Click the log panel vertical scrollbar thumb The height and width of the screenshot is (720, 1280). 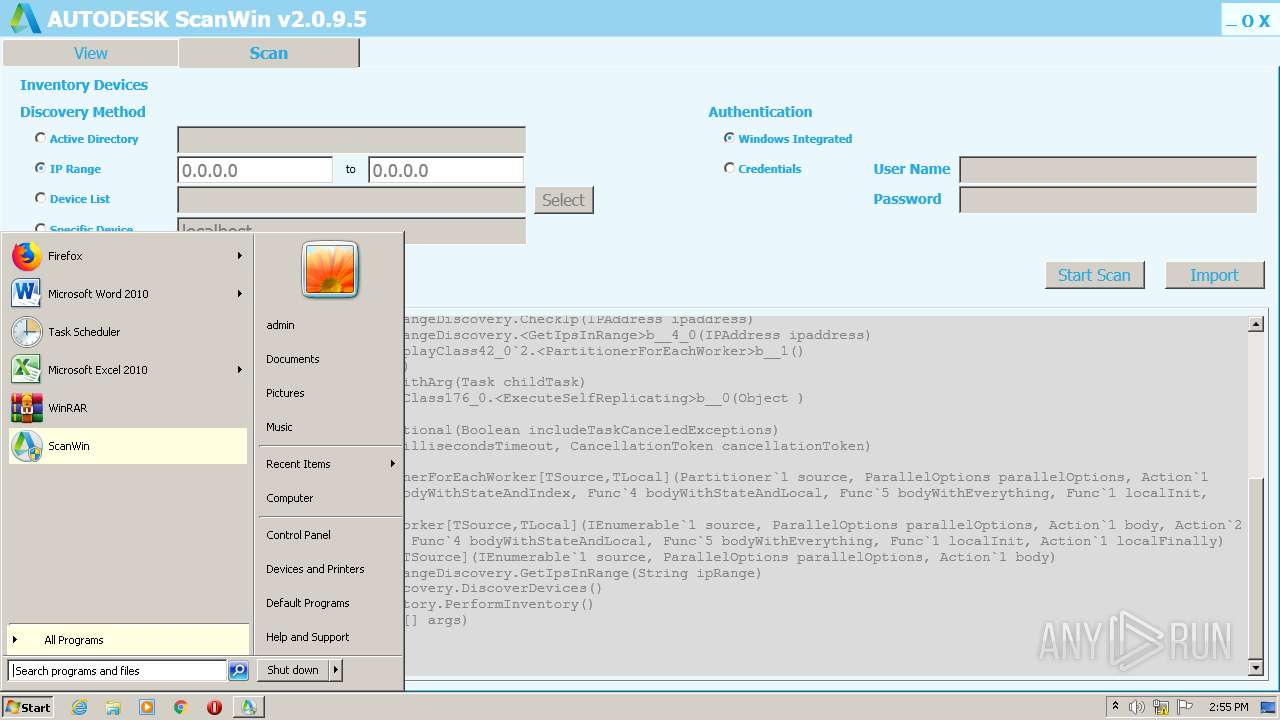1256,568
